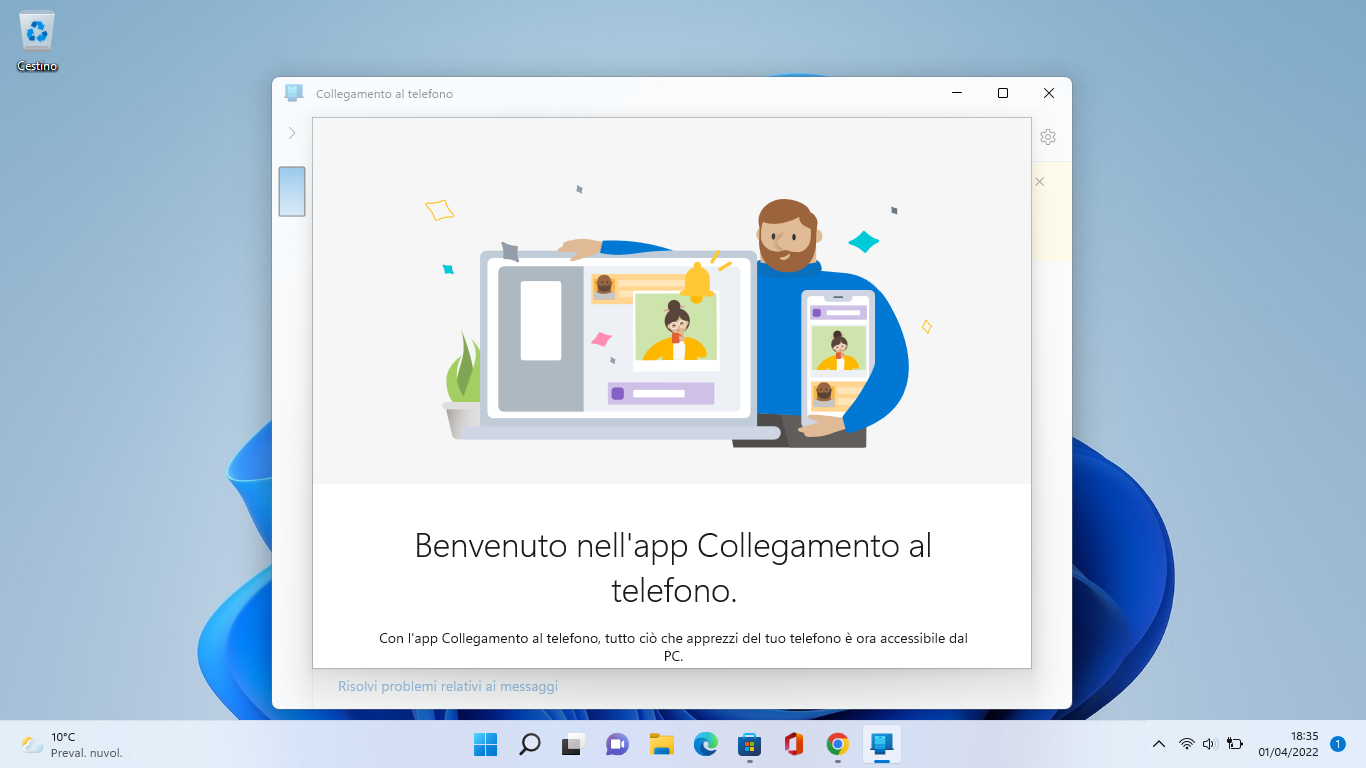Viewport: 1366px width, 768px height.
Task: Click the volume speaker tray icon
Action: [1210, 744]
